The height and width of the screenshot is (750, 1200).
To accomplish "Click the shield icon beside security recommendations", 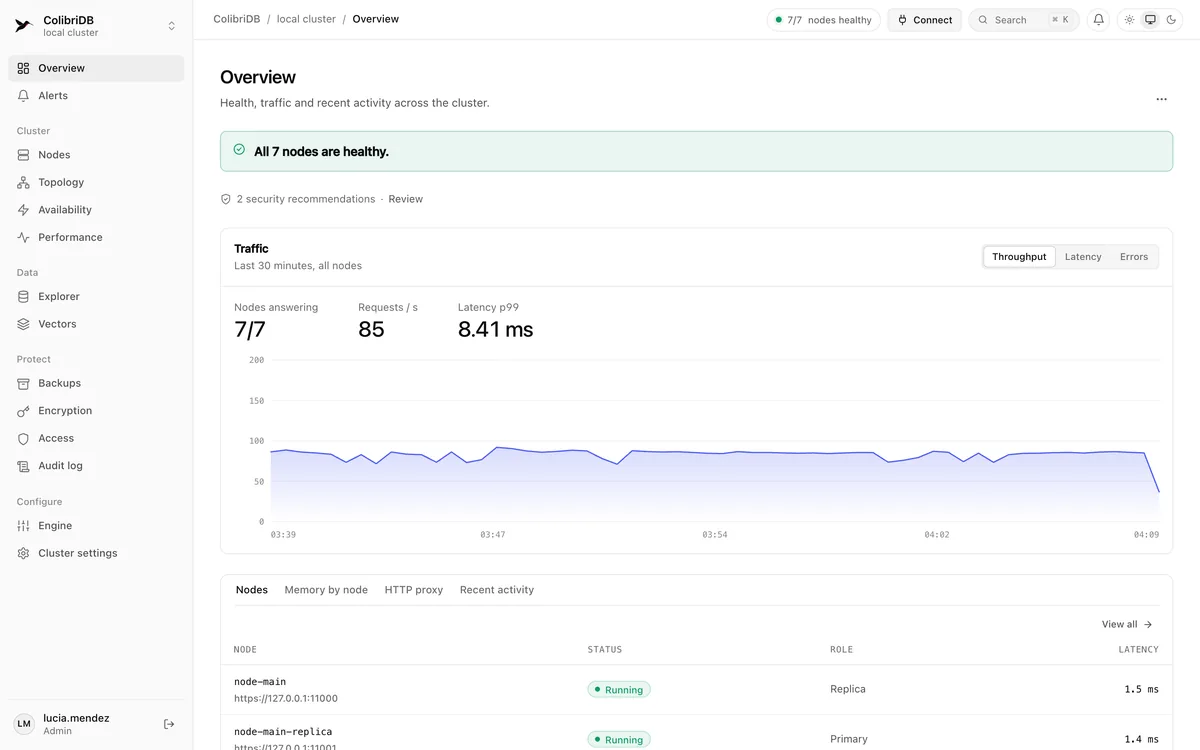I will 226,199.
